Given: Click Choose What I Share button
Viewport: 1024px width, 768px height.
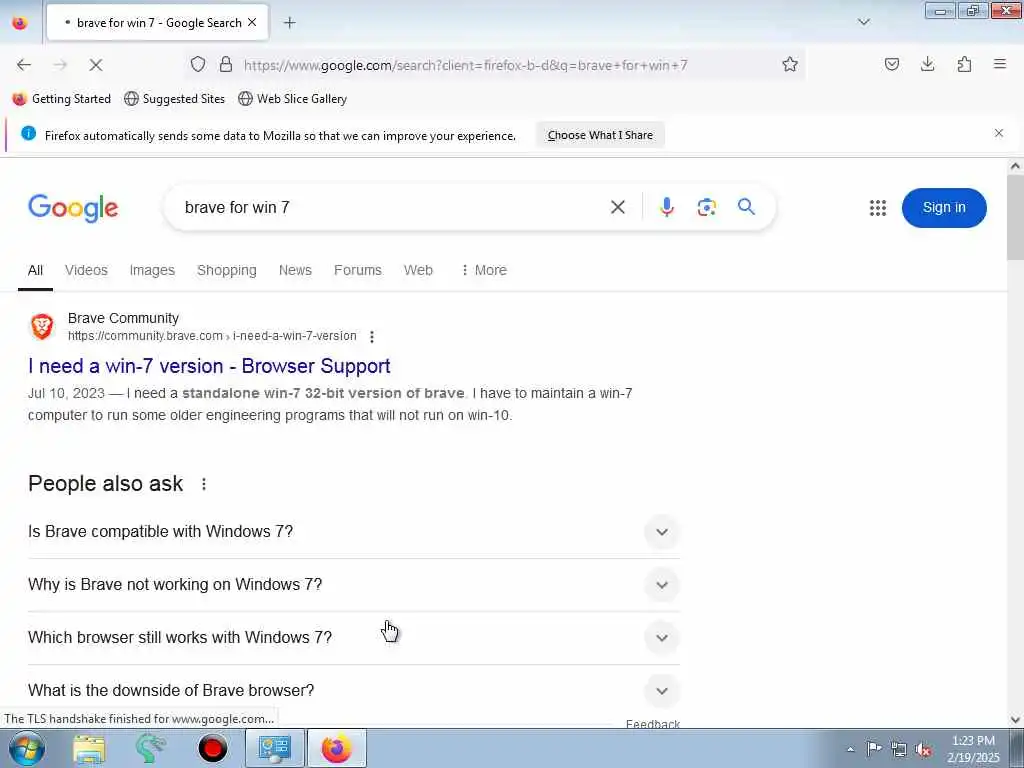Looking at the screenshot, I should (600, 135).
